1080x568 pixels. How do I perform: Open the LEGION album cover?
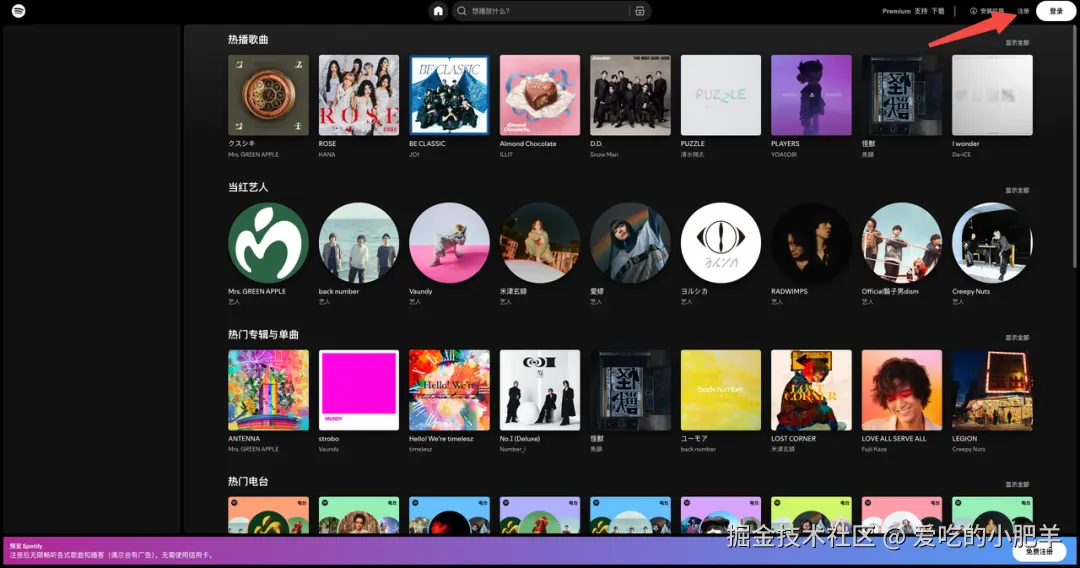coord(993,390)
